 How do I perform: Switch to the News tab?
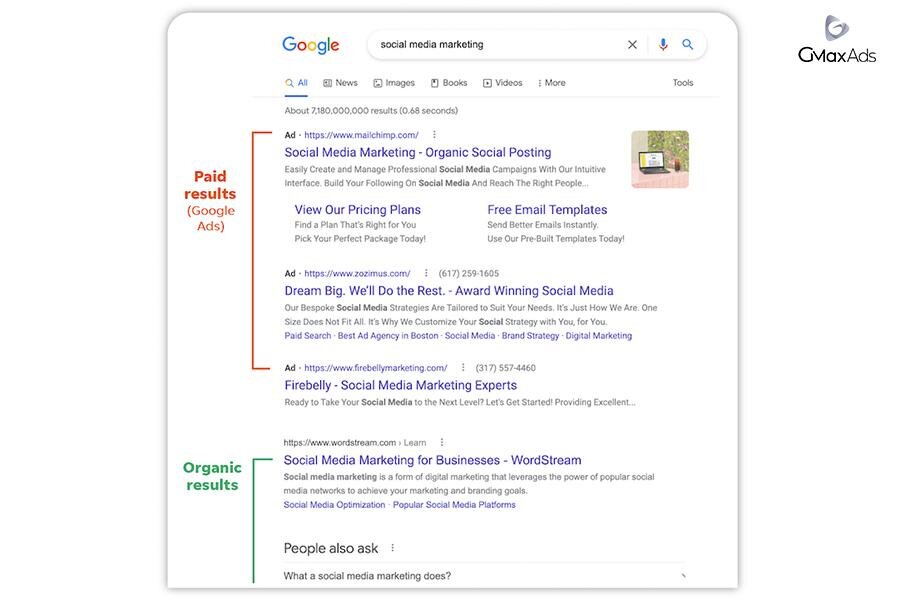(x=341, y=83)
